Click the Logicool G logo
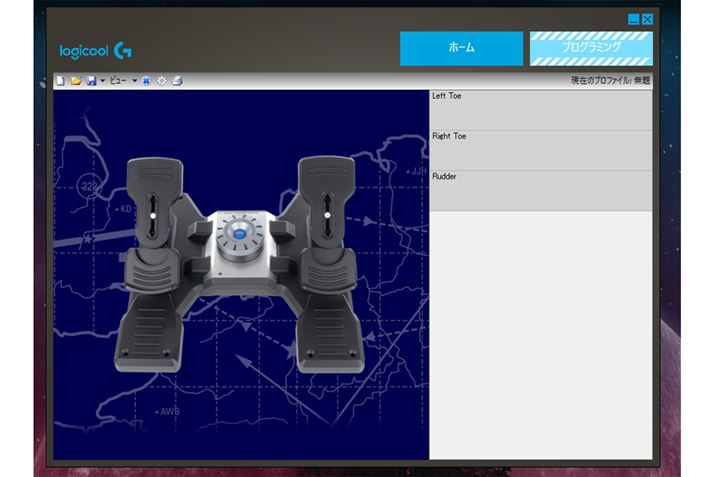715x477 pixels. [96, 49]
